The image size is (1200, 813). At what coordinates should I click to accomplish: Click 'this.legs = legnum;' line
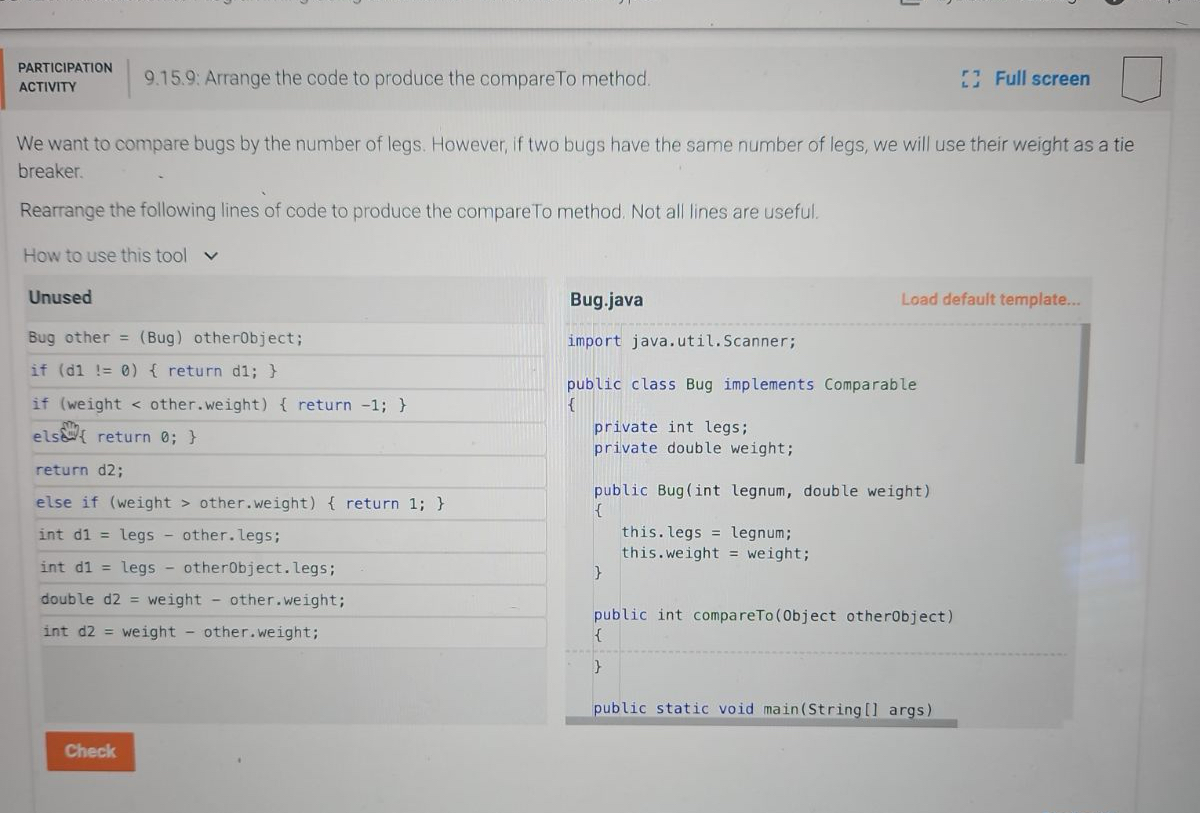point(707,533)
